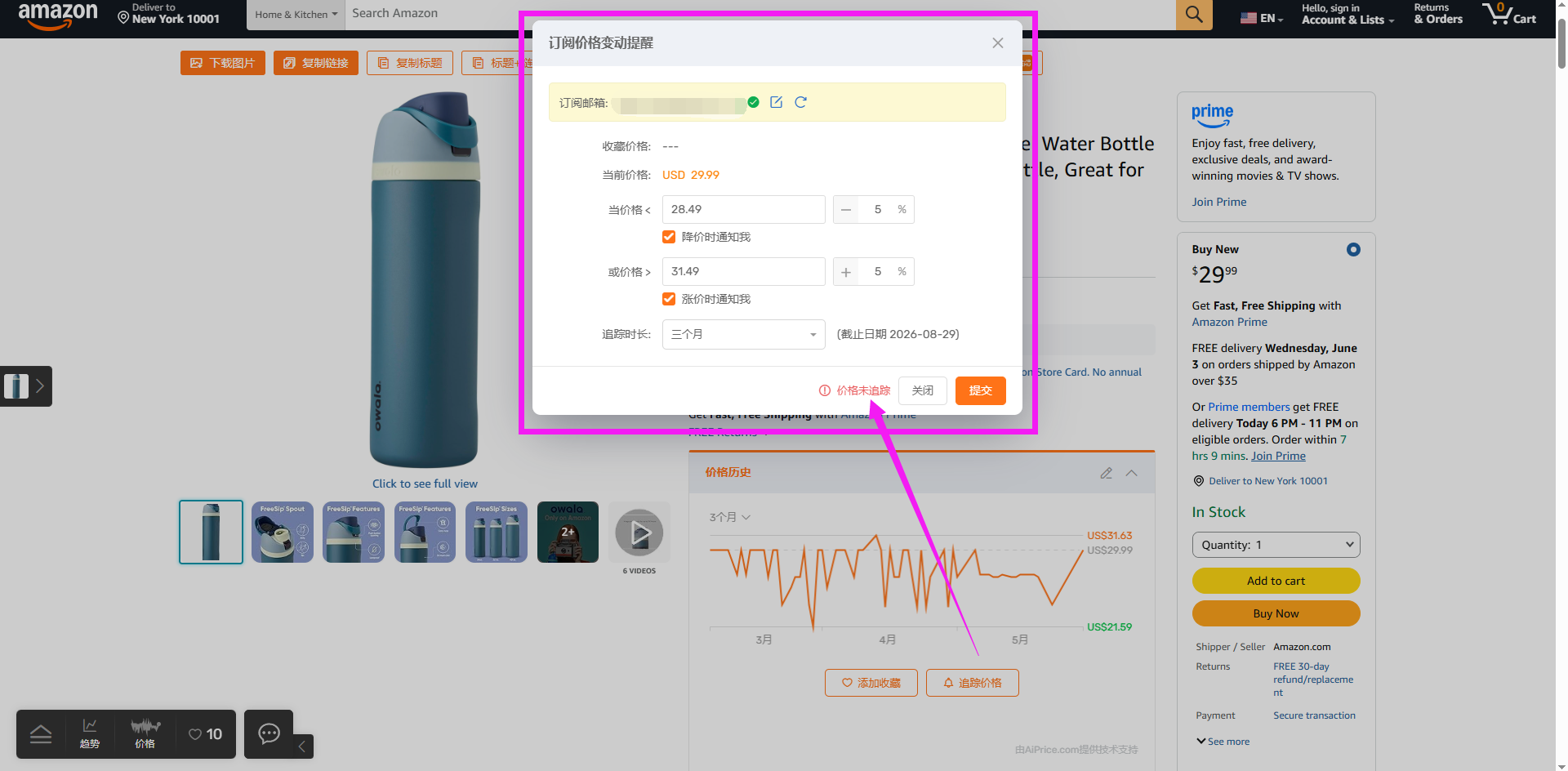1568x771 pixels.
Task: Open the 3个月 chart range dropdown
Action: (x=729, y=517)
